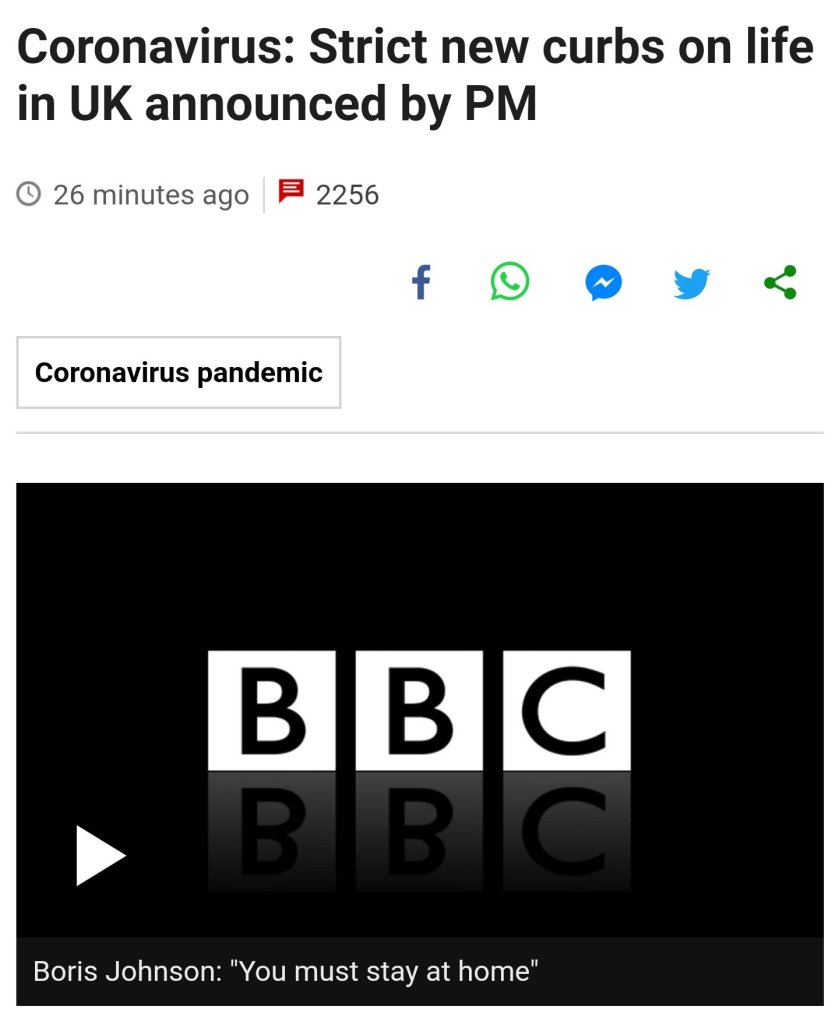This screenshot has height=1024, width=839.
Task: Send the article through Messenger
Action: (603, 283)
